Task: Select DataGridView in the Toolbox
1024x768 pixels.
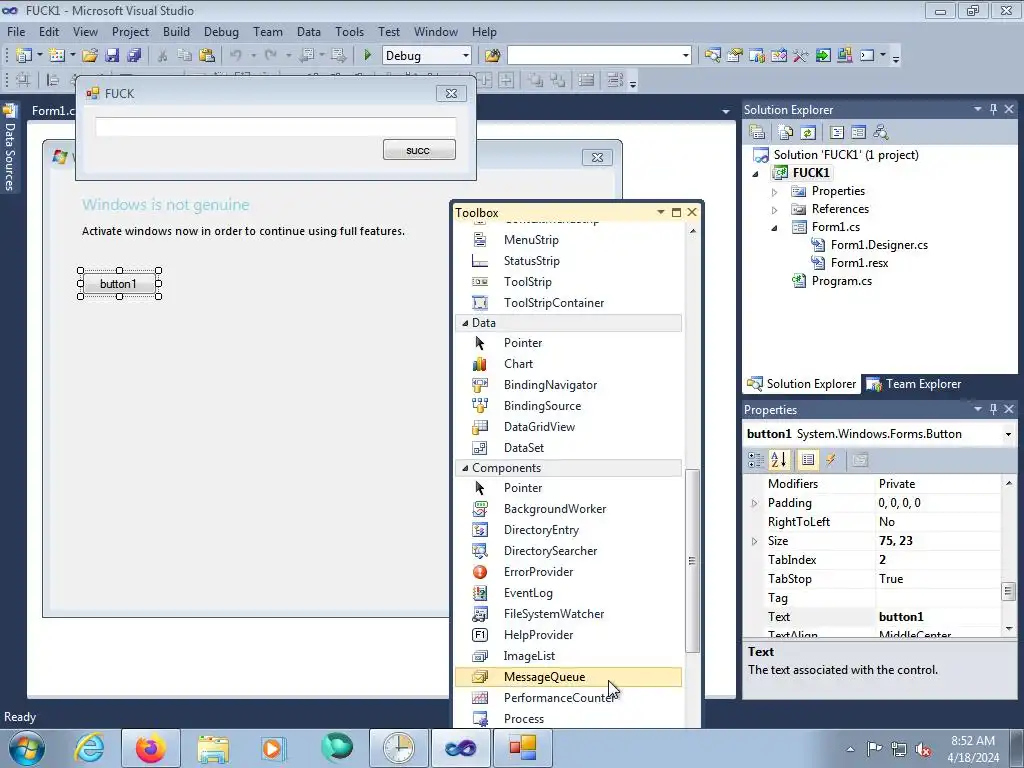Action: 568,426
